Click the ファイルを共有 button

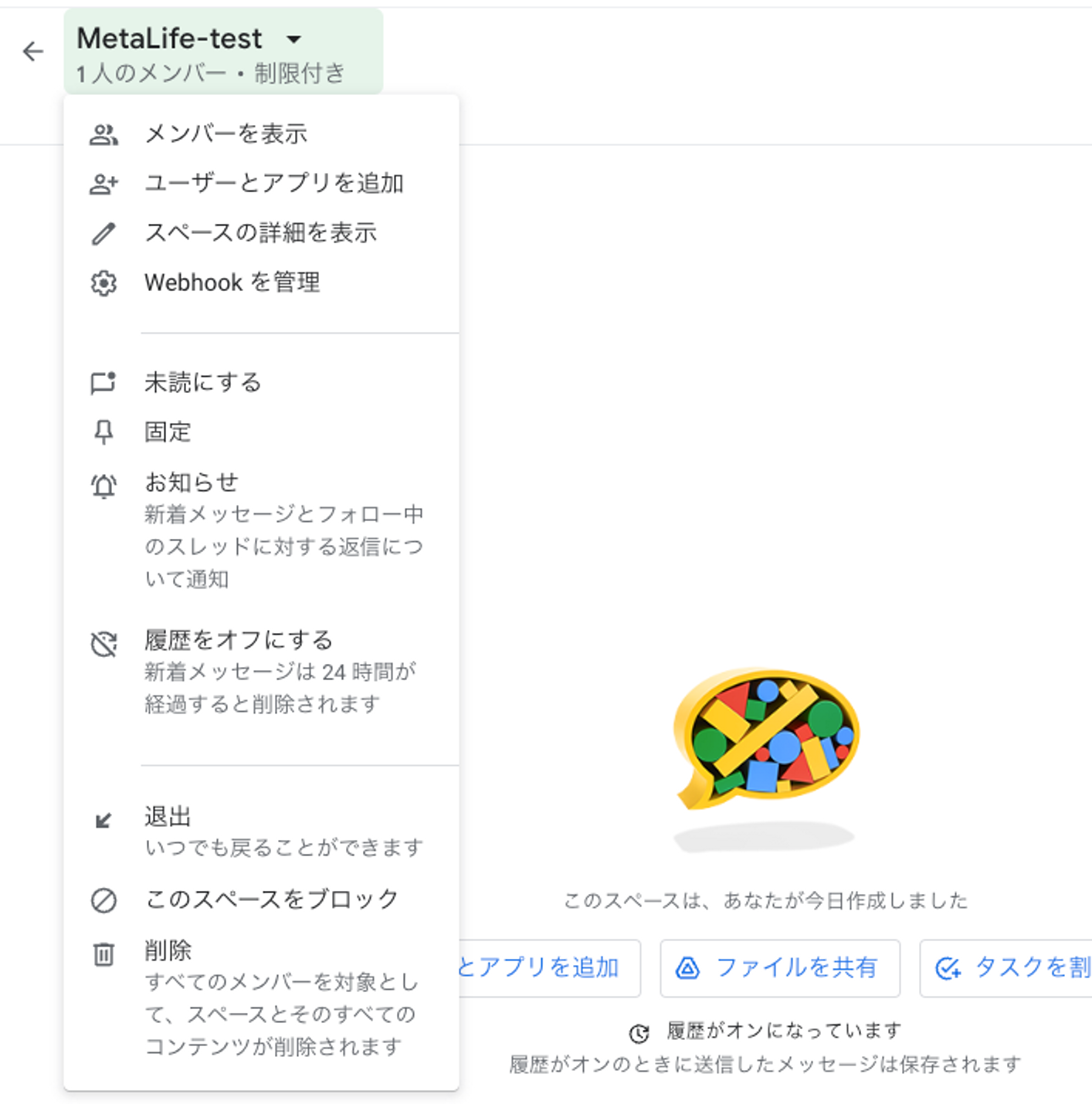click(x=780, y=968)
